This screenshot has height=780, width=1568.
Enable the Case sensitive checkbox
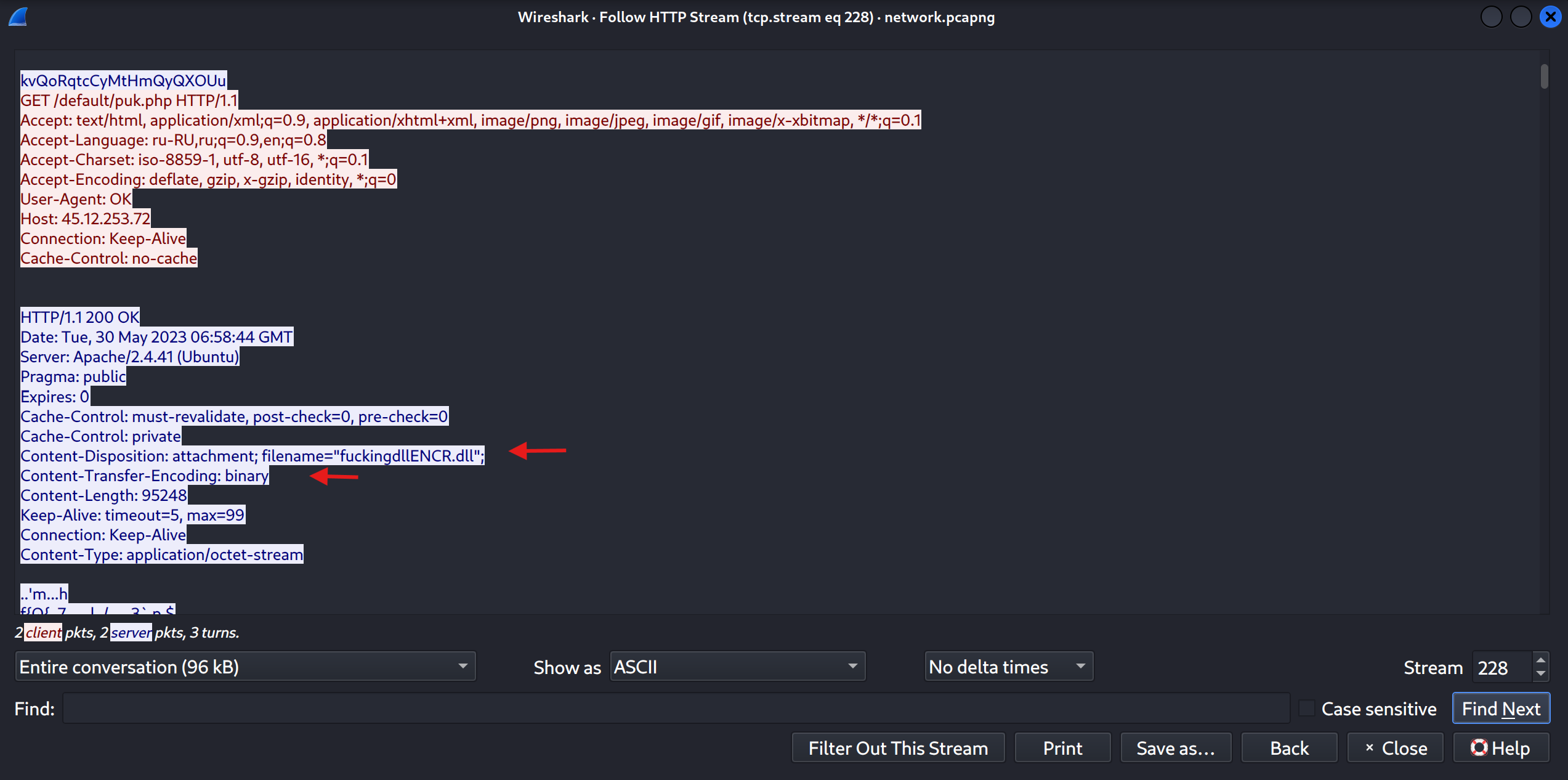pos(1307,708)
